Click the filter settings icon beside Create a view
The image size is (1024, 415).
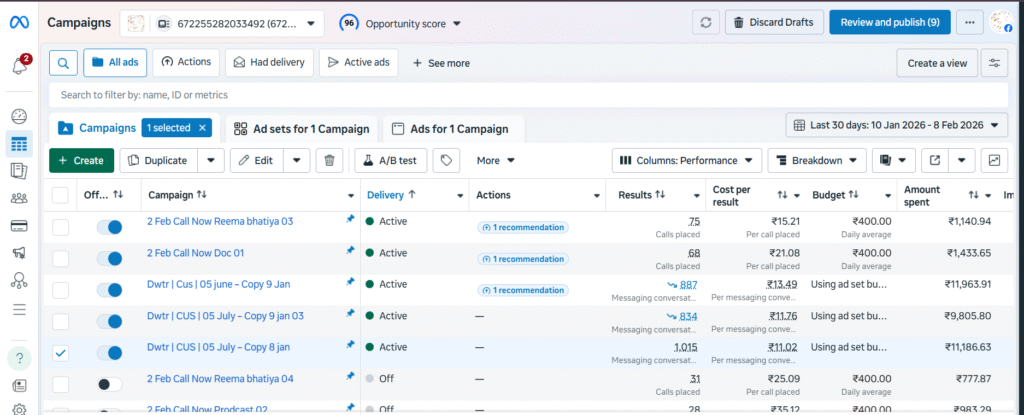coord(994,63)
